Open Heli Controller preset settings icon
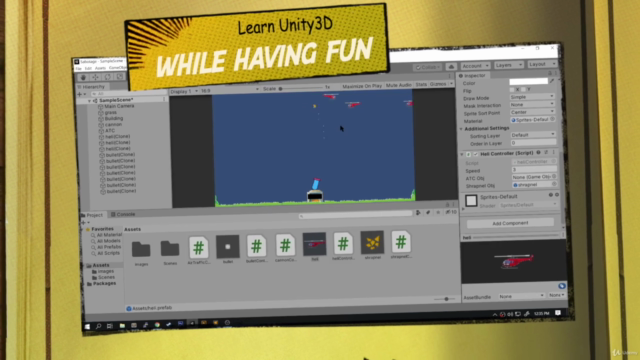 [x=546, y=152]
